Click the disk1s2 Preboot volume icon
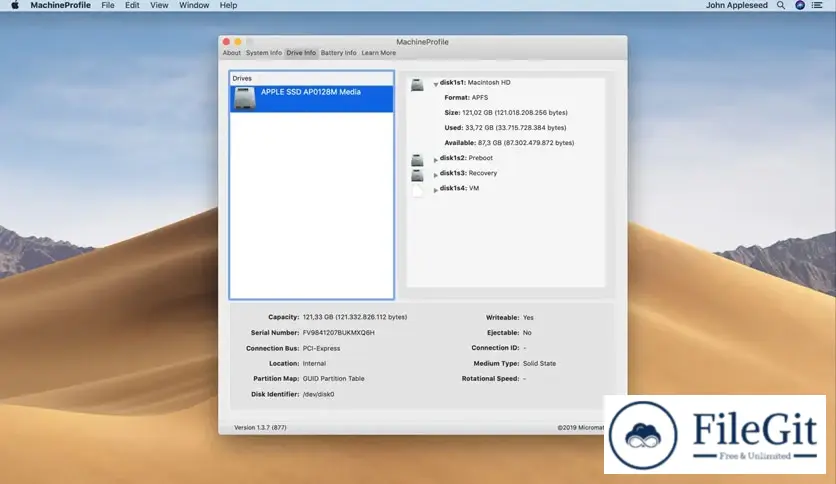836x484 pixels. tap(417, 159)
